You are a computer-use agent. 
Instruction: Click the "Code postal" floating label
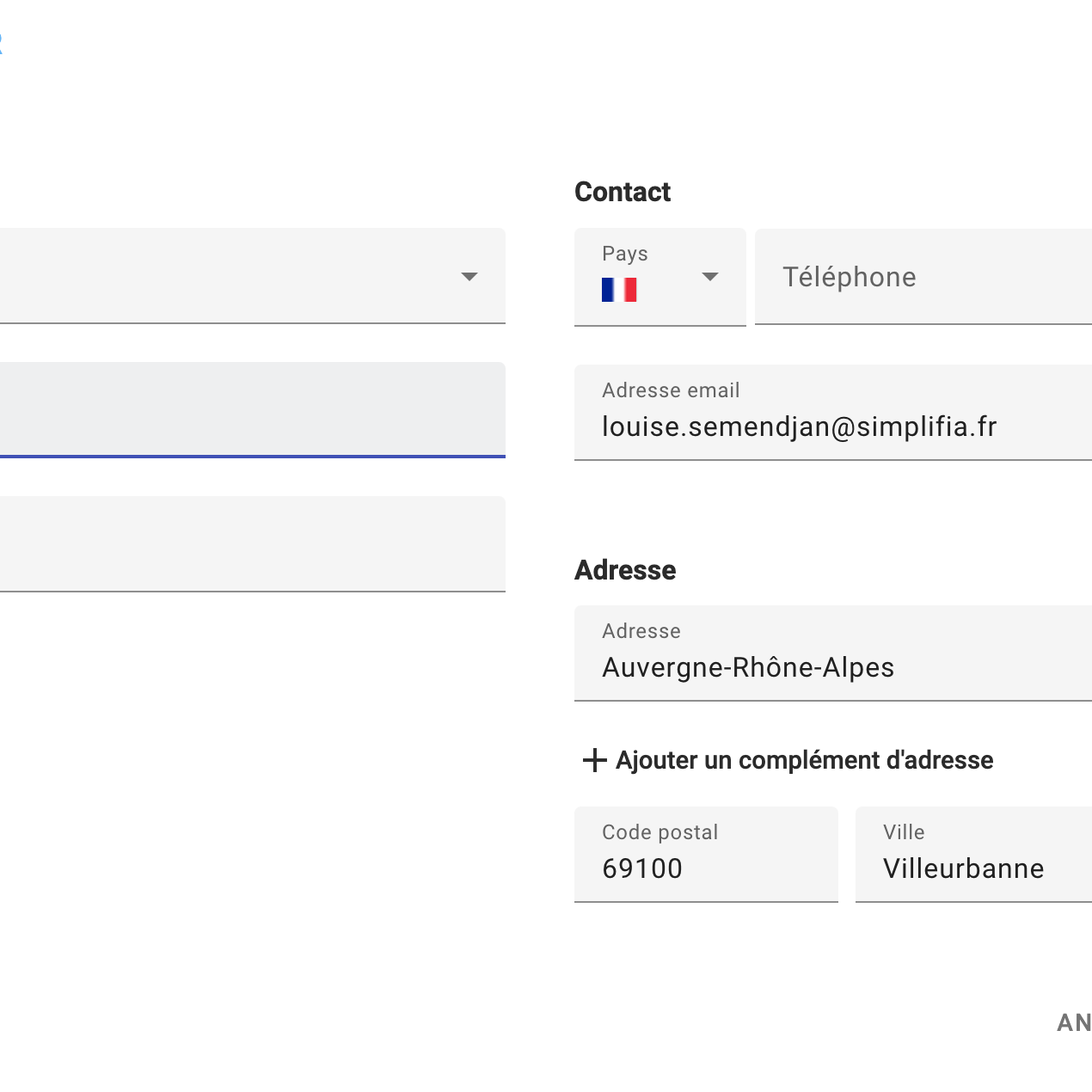[x=659, y=832]
